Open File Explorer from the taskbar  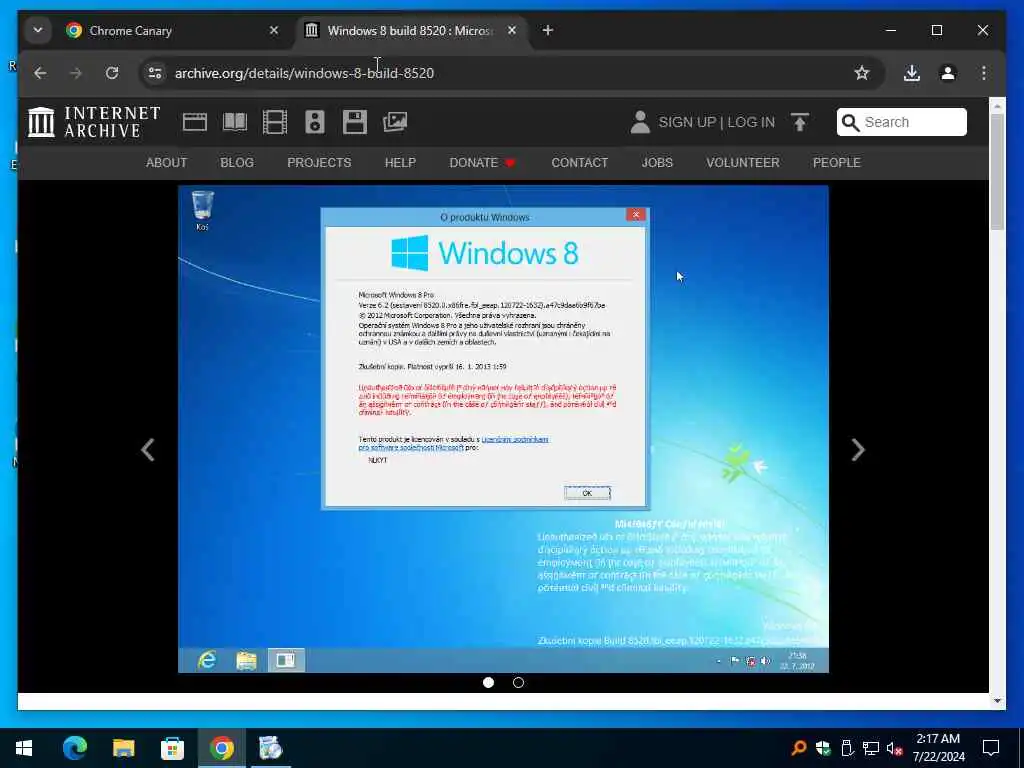123,748
